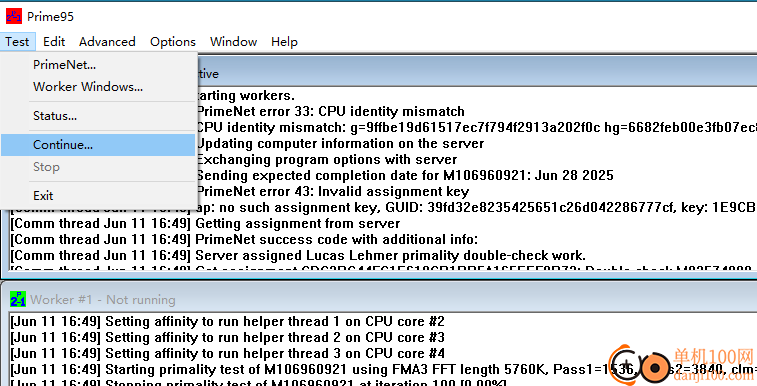Open the Edit menu
Screen dimensions: 757x386
[54, 42]
